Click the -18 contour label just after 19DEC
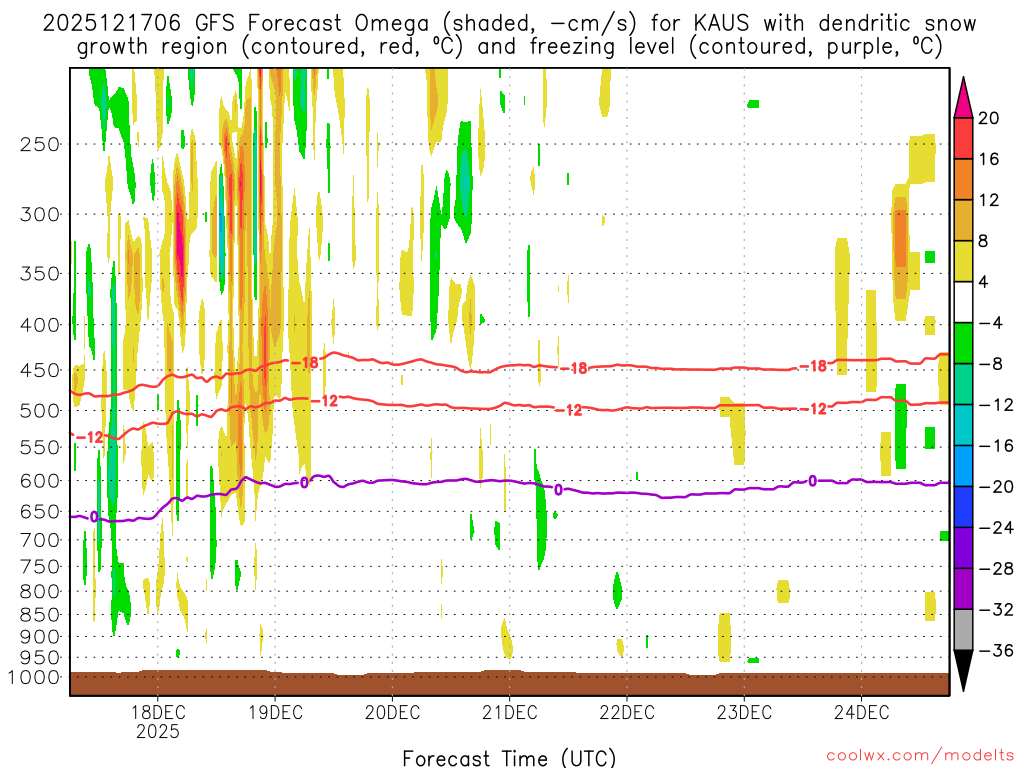This screenshot has width=1024, height=768. [x=304, y=362]
